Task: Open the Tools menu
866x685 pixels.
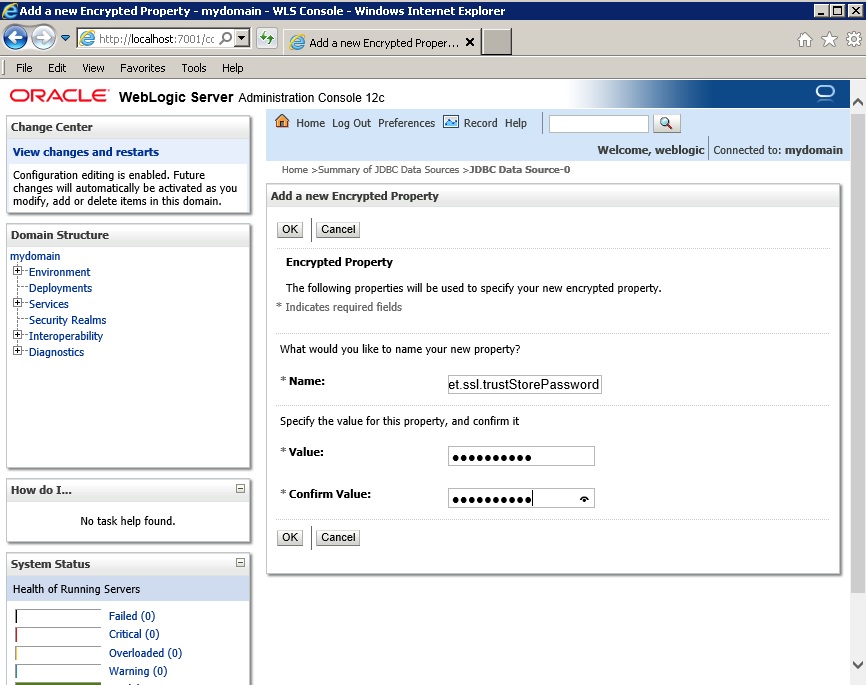Action: [194, 68]
